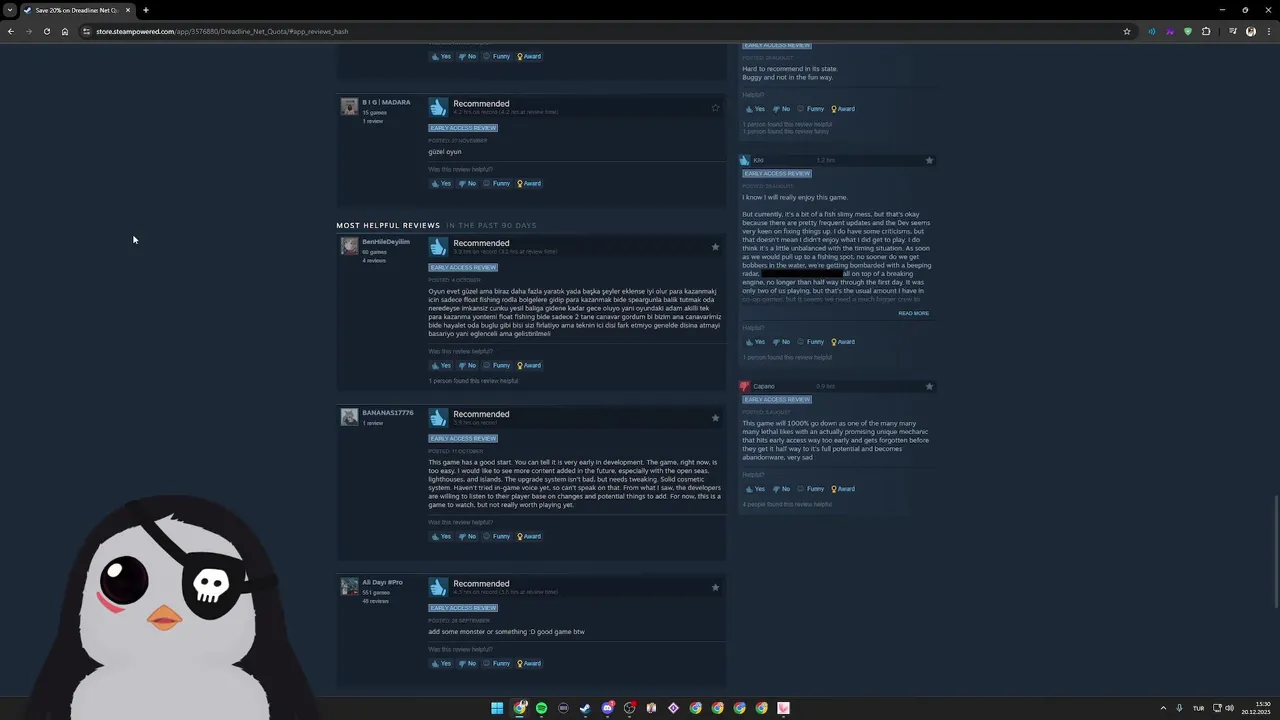
Task: Go to the browser home page
Action: point(65,31)
